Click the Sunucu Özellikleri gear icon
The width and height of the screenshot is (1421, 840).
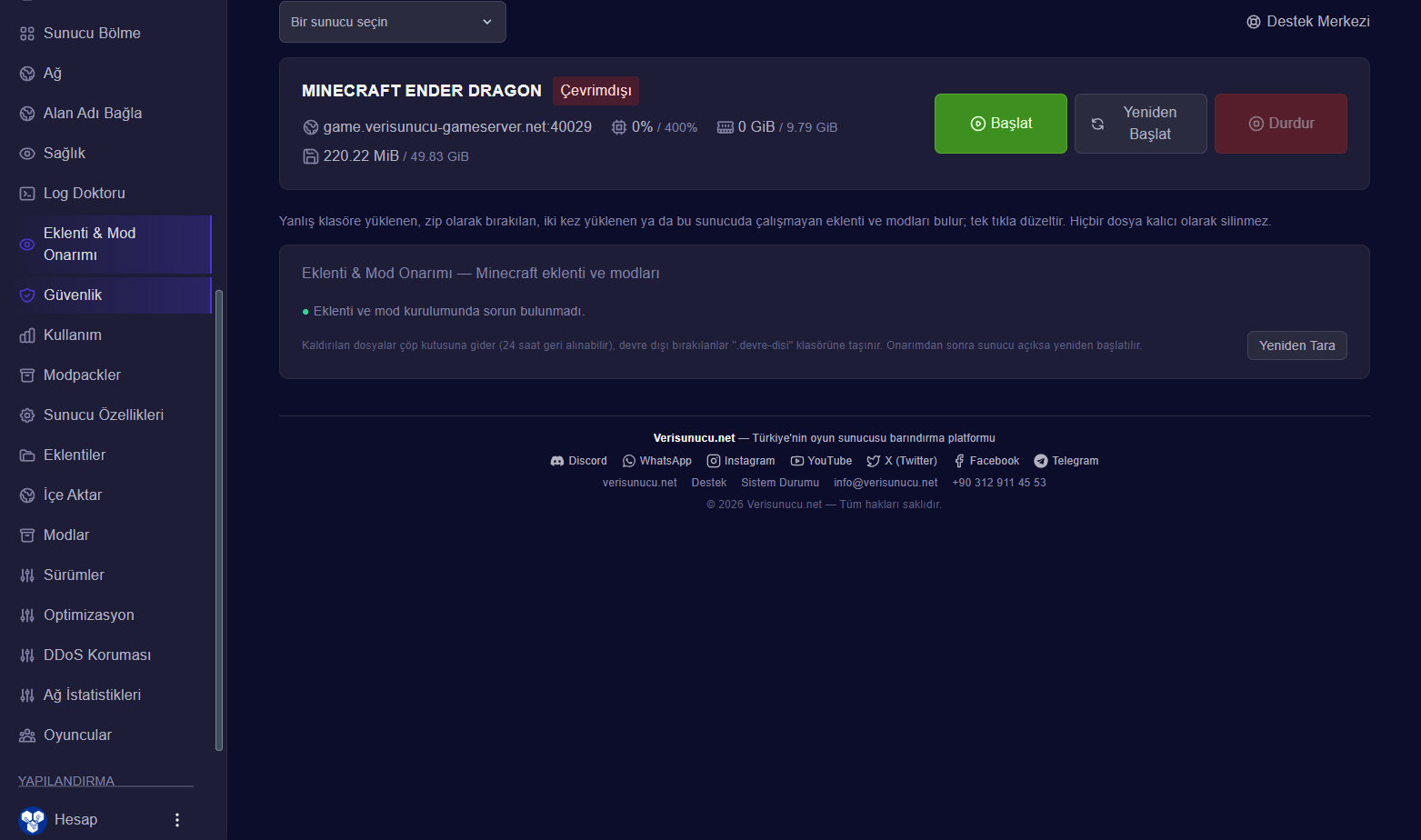[27, 415]
